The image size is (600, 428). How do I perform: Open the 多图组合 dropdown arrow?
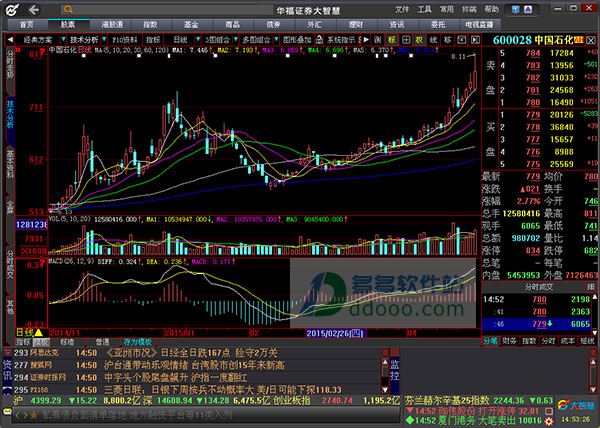tap(276, 39)
